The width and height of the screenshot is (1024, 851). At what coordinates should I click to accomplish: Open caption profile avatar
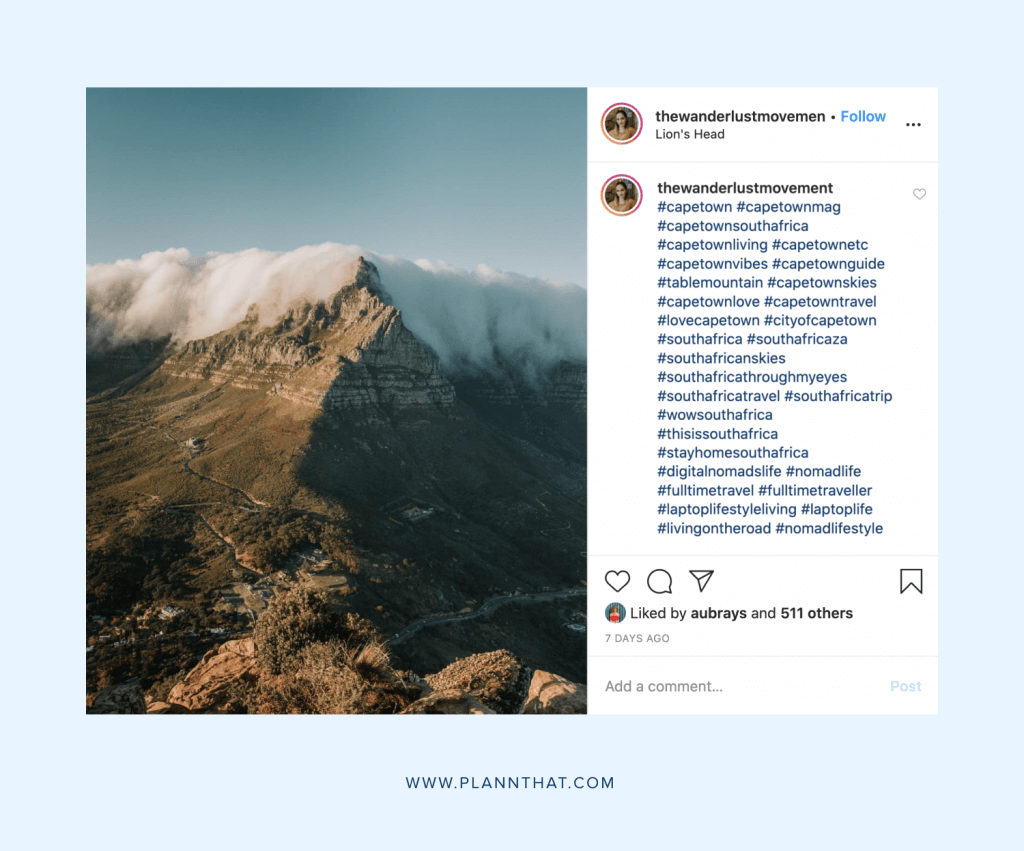point(622,195)
